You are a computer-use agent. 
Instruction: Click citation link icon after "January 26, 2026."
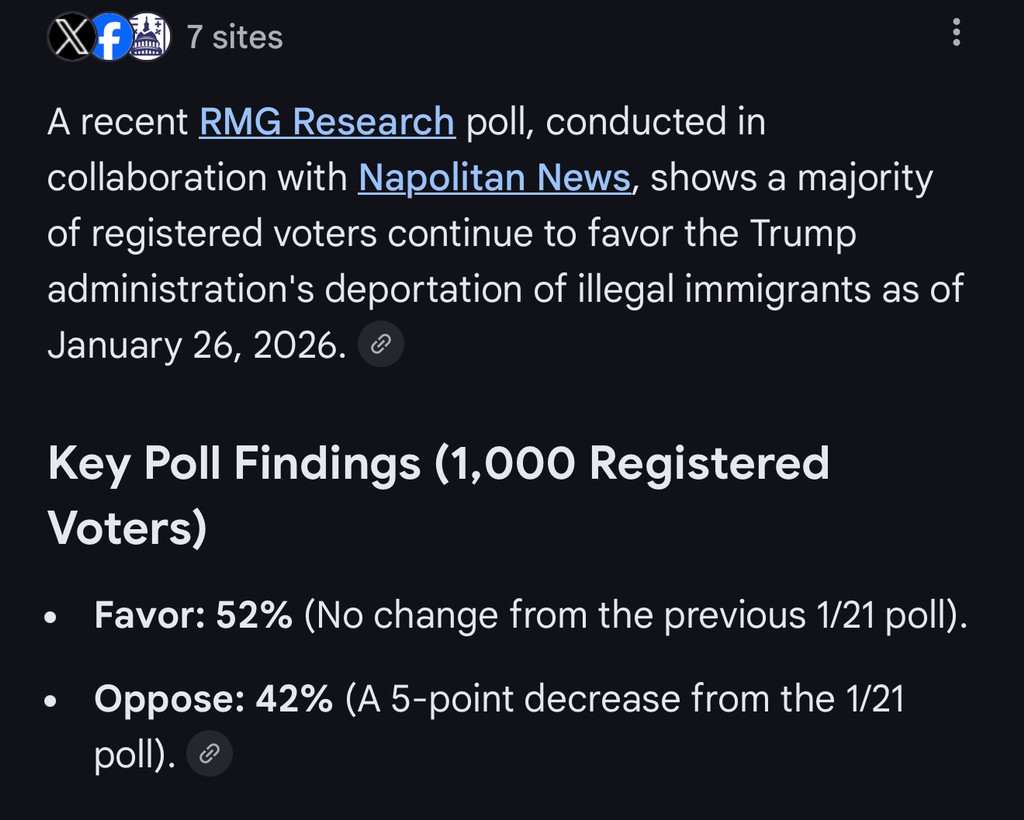(x=380, y=345)
